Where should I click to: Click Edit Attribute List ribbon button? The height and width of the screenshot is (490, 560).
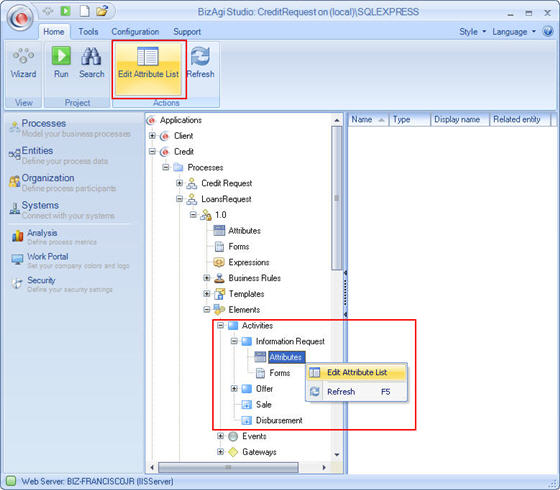148,69
